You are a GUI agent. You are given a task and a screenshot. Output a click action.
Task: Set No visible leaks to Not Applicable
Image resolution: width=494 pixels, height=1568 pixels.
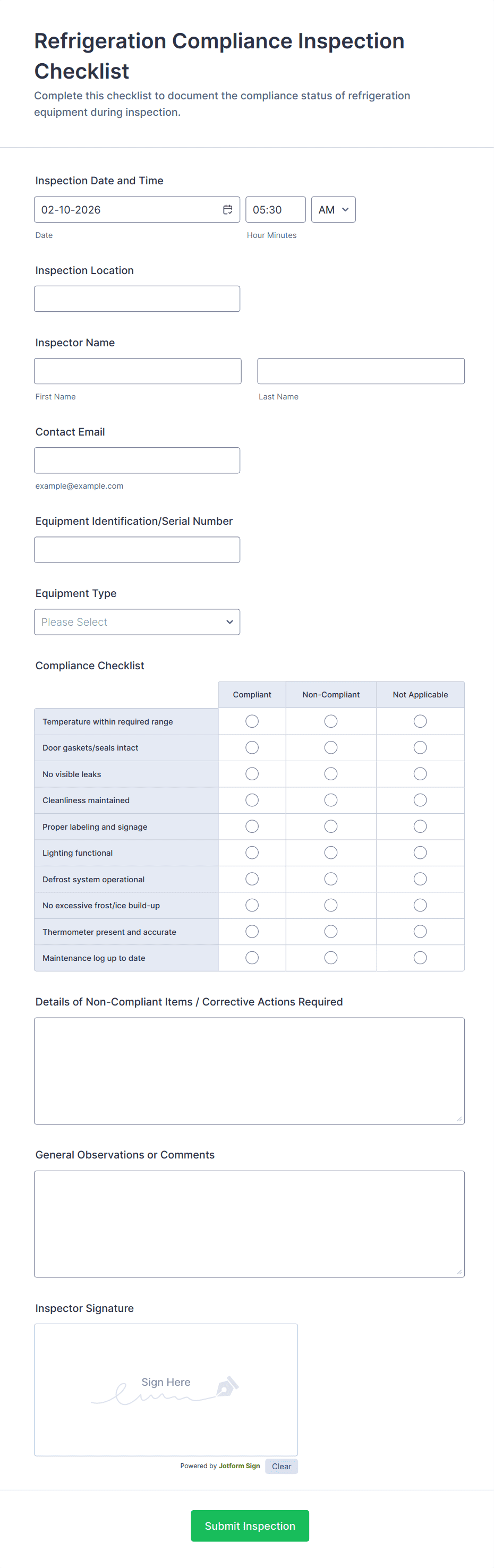[420, 774]
